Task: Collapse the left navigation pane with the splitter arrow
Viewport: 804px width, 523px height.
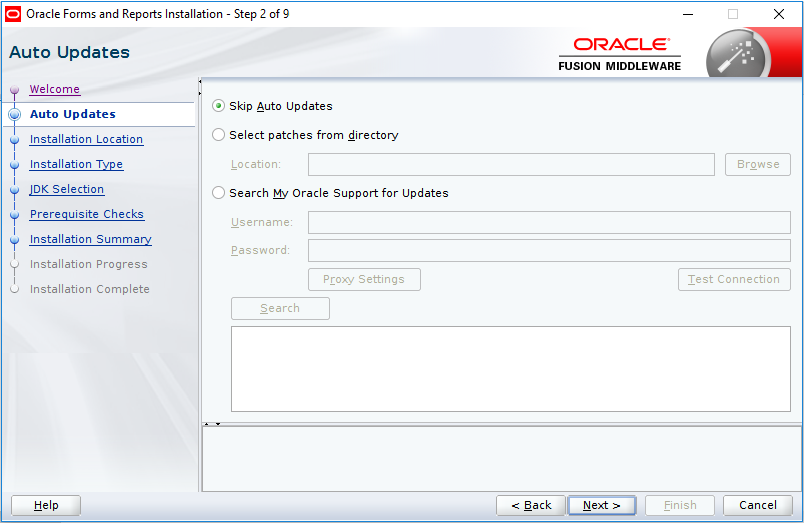Action: click(x=201, y=81)
